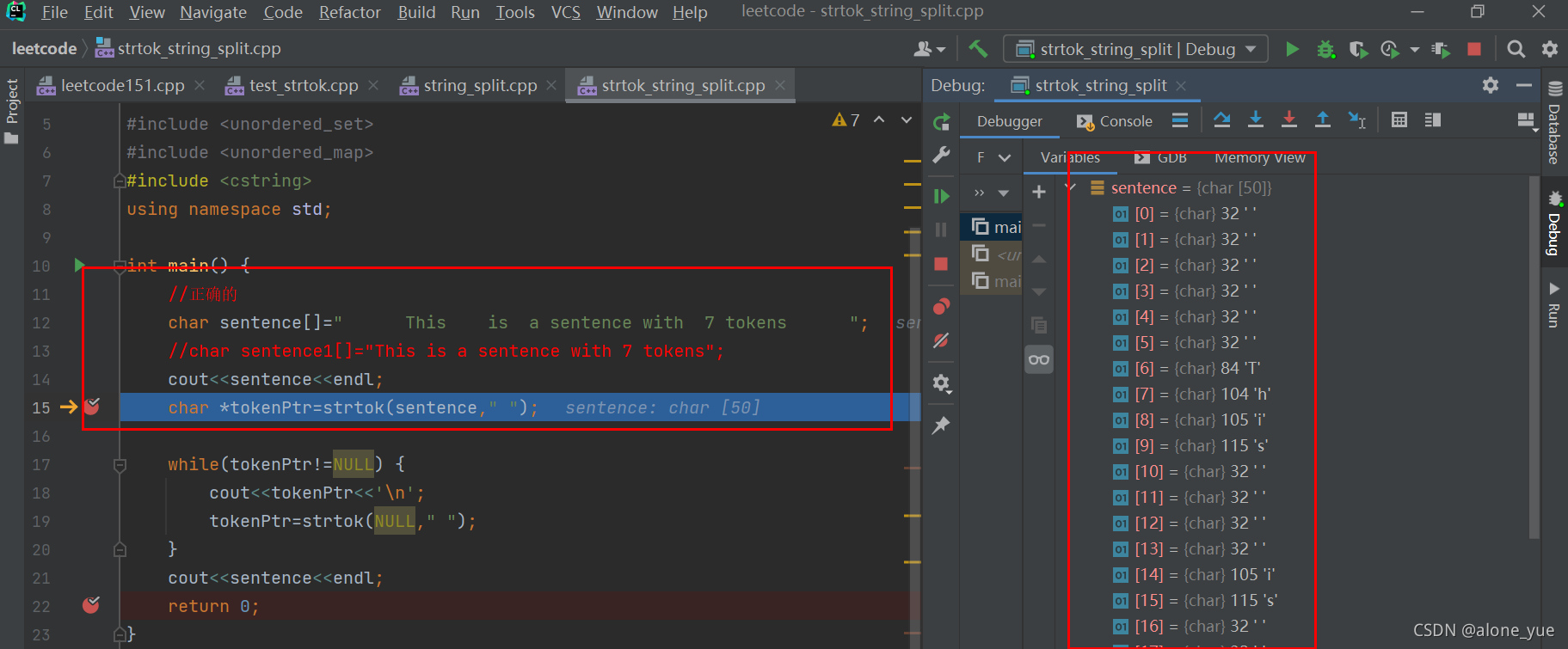The image size is (1568, 649).
Task: Click the Build hammer icon in toolbar
Action: (978, 49)
